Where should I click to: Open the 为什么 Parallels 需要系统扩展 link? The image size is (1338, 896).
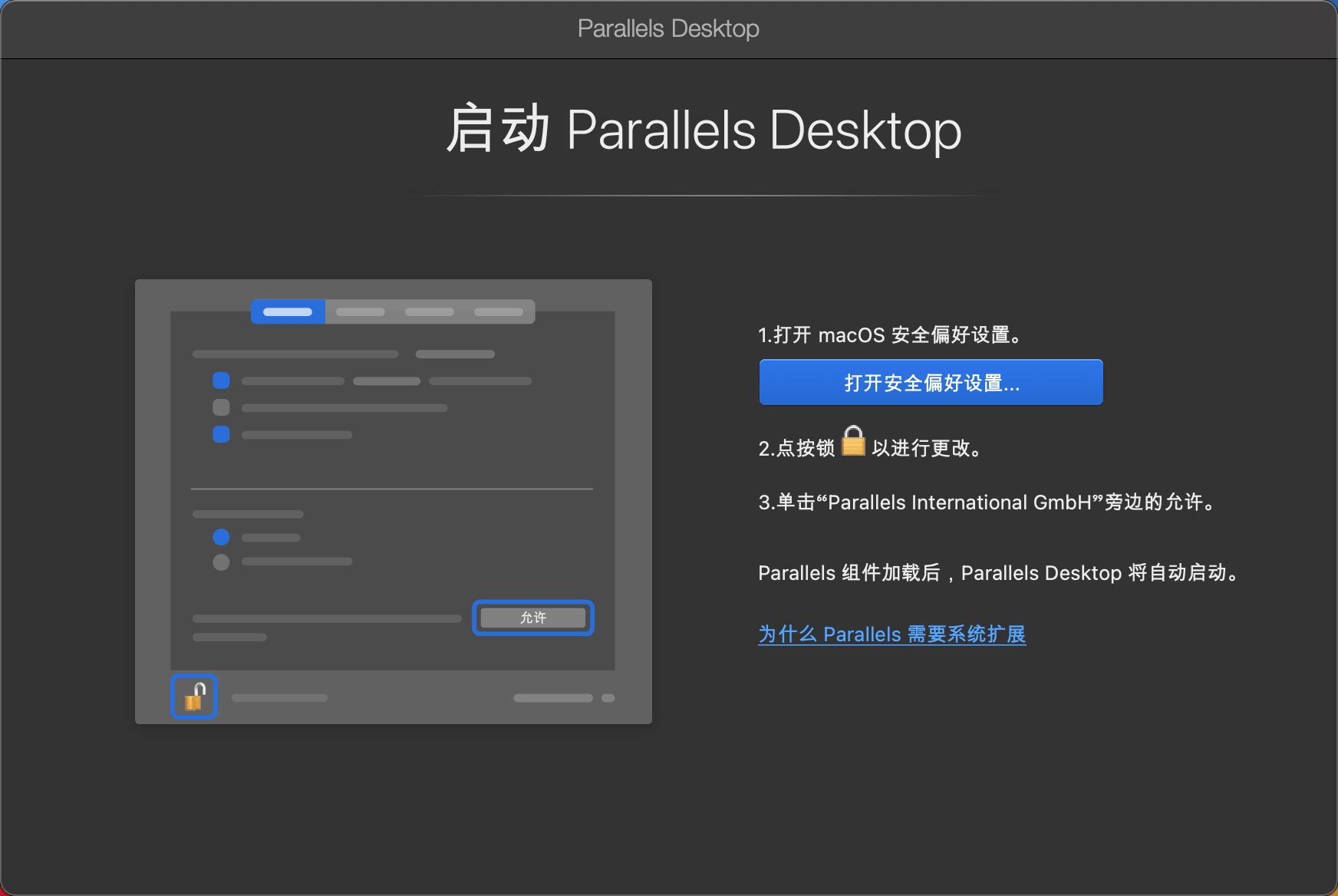pos(891,634)
